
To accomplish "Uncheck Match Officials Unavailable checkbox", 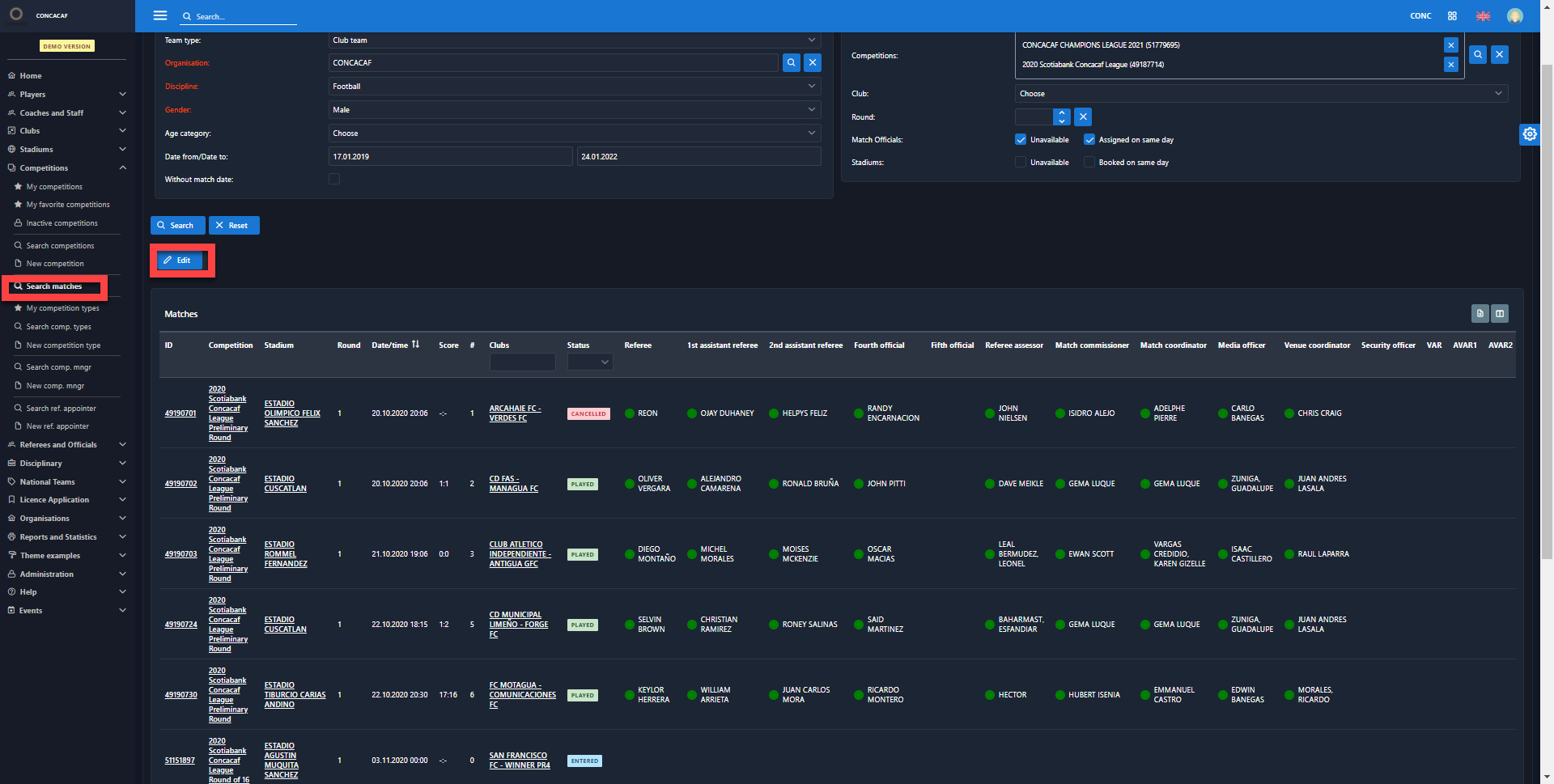I will tap(1021, 140).
